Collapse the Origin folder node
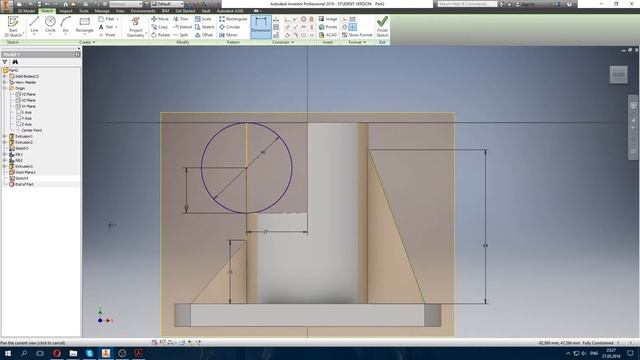This screenshot has width=640, height=360. (4, 88)
